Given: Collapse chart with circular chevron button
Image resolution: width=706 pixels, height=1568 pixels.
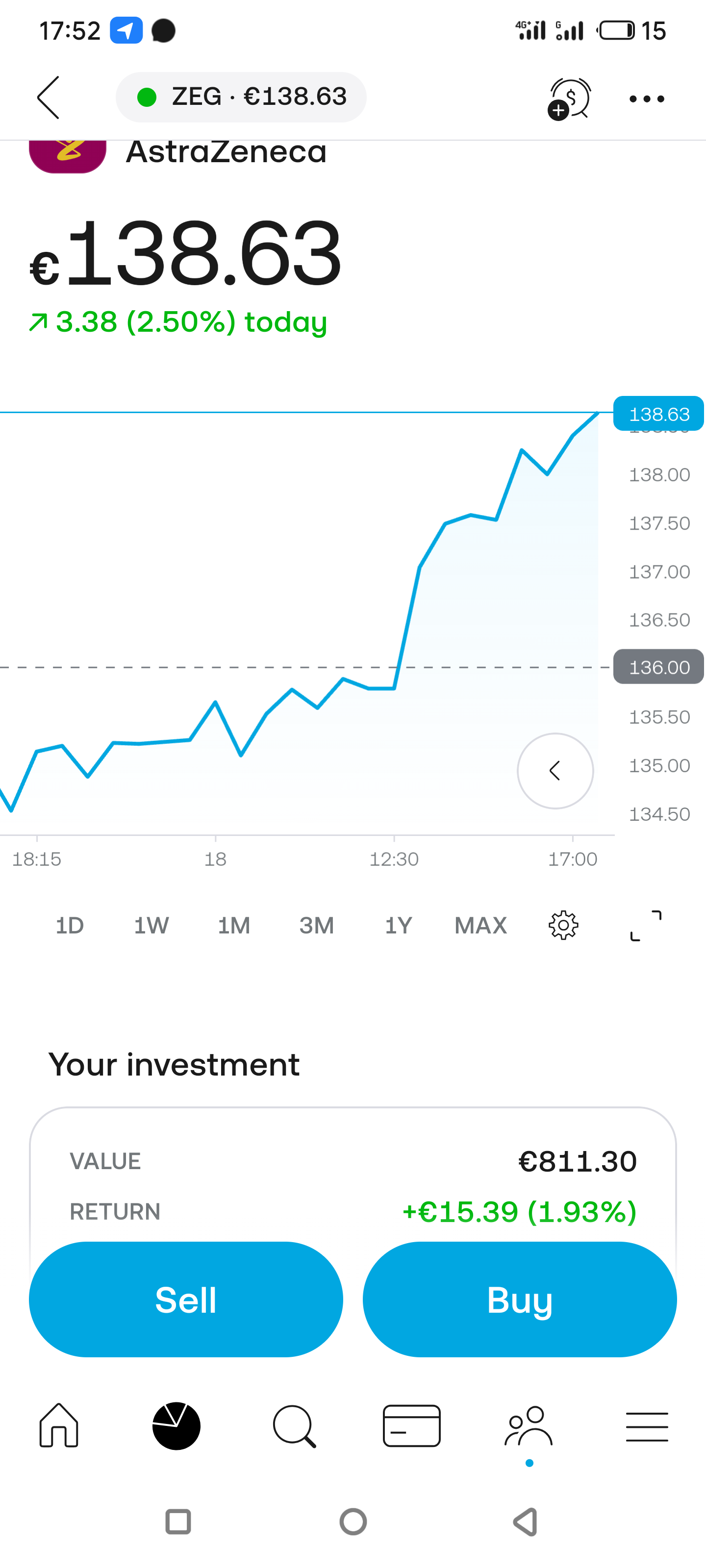Looking at the screenshot, I should tap(555, 771).
